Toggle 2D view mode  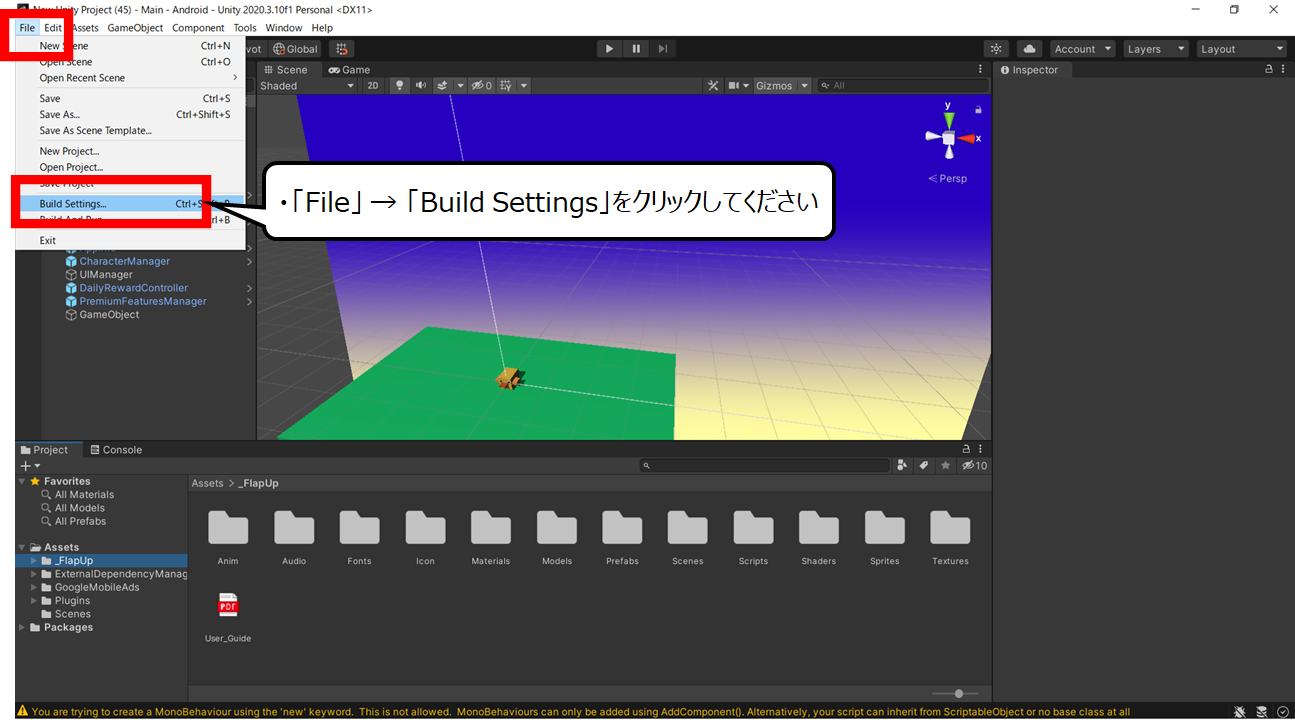coord(373,86)
